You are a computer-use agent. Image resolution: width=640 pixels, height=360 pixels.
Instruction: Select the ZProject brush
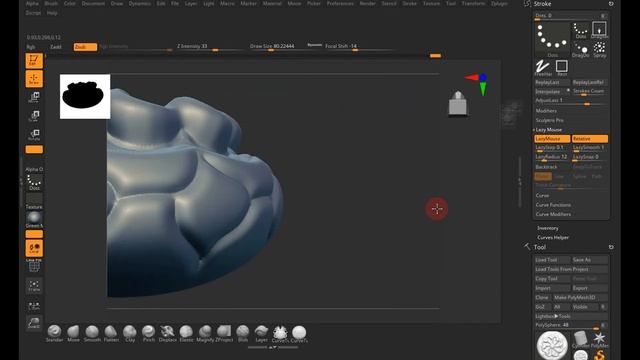[224, 333]
